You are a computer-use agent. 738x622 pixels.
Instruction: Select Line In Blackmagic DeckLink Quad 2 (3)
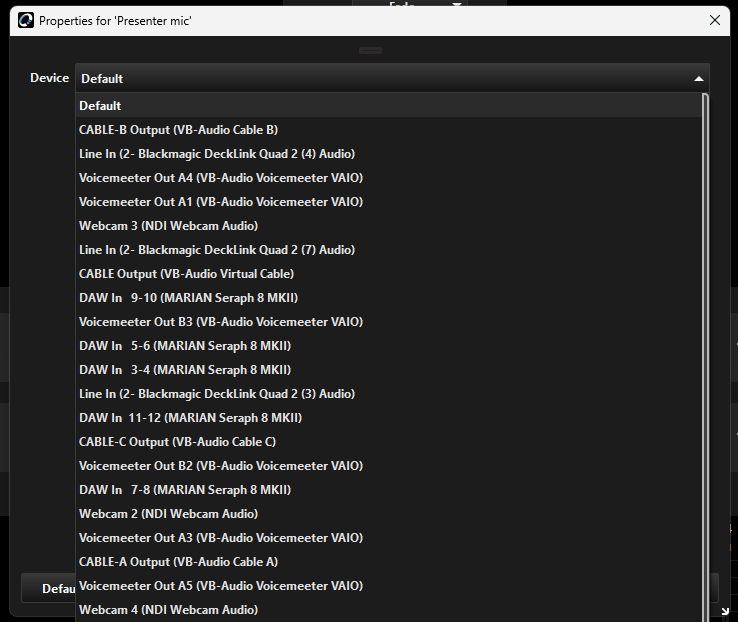click(x=389, y=393)
